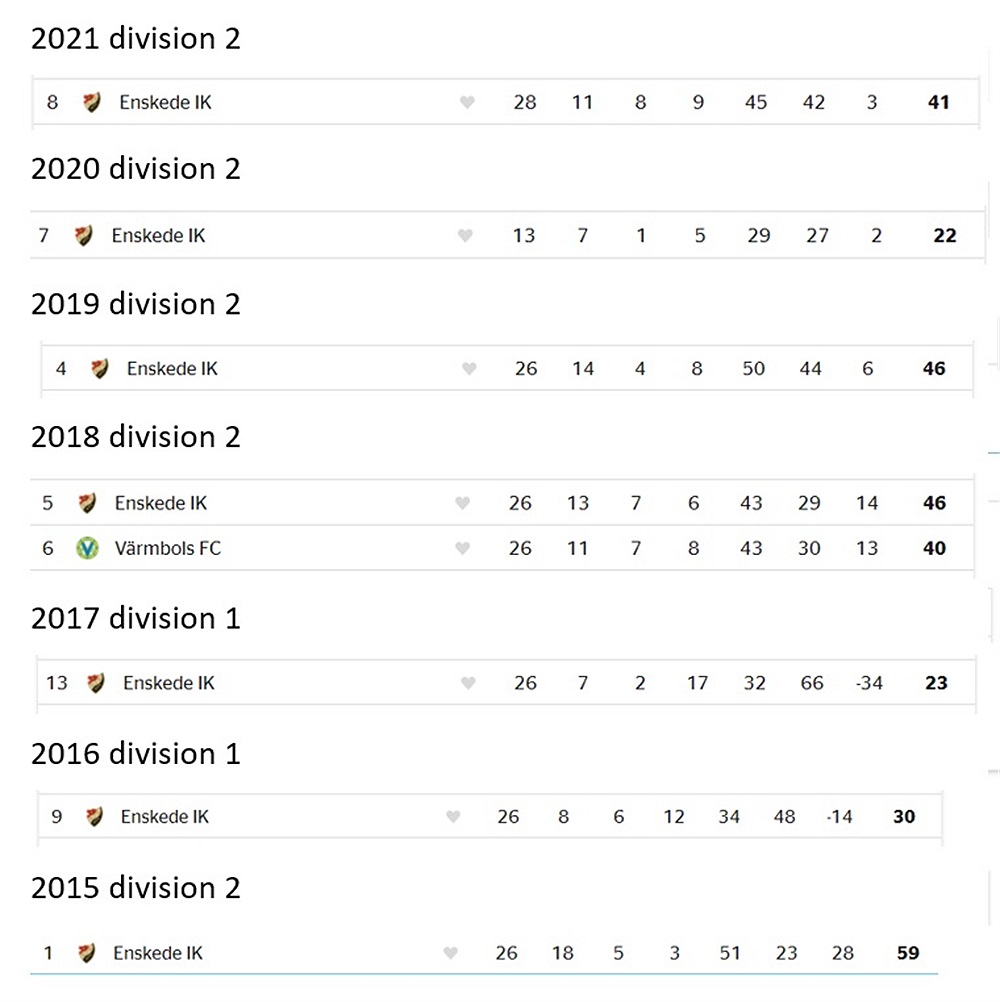1000x1002 pixels.
Task: Click Enskede IK crest in 2017 row
Action: click(95, 683)
